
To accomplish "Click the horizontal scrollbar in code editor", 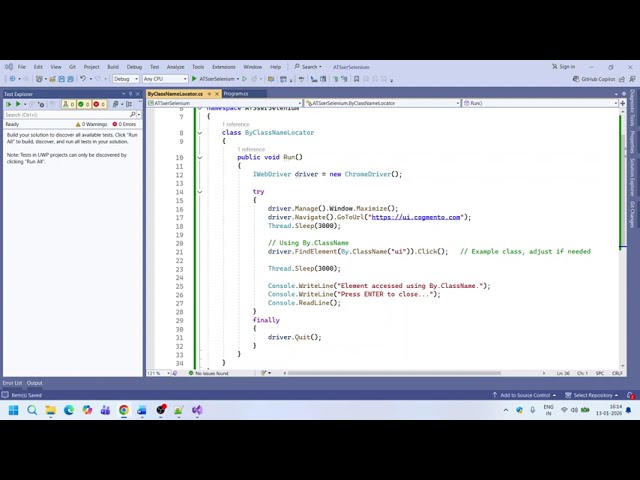I will tap(394, 373).
